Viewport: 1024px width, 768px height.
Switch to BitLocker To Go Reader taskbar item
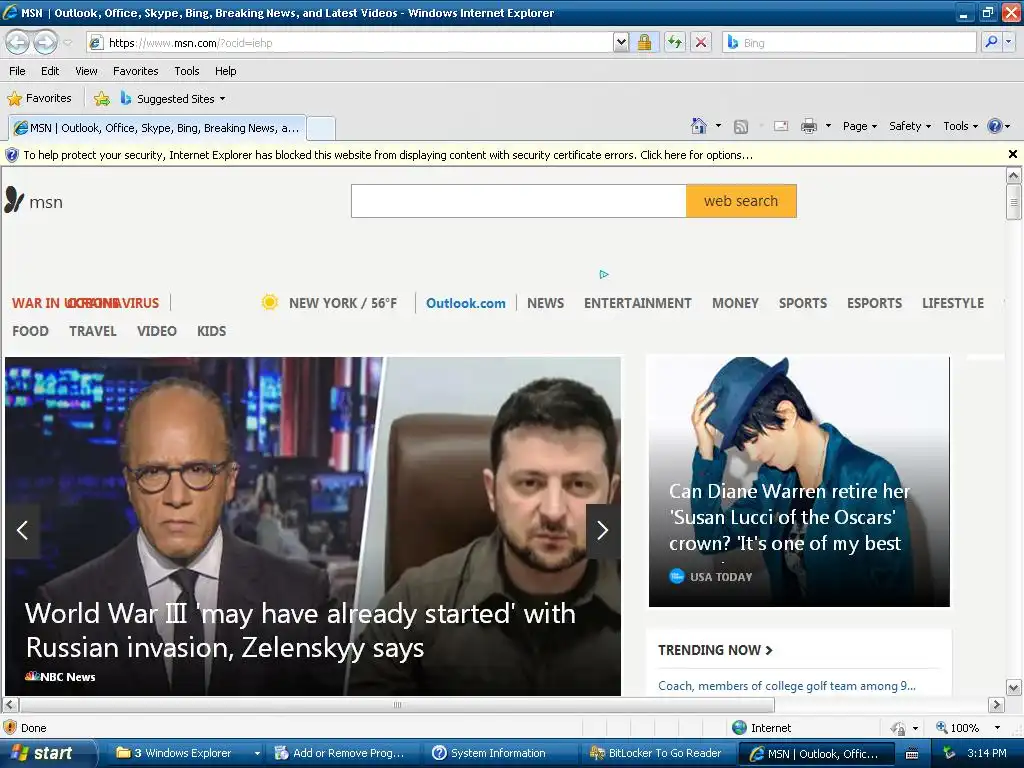(x=657, y=753)
